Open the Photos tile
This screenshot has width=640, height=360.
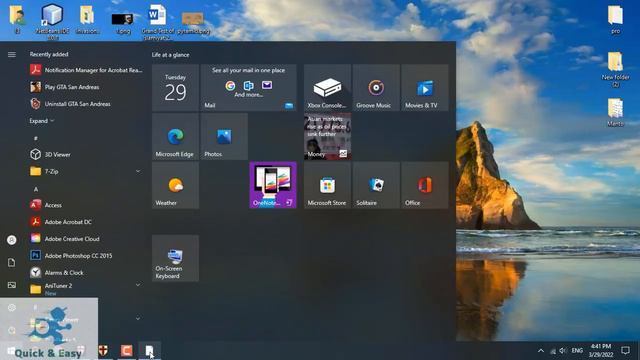click(224, 136)
